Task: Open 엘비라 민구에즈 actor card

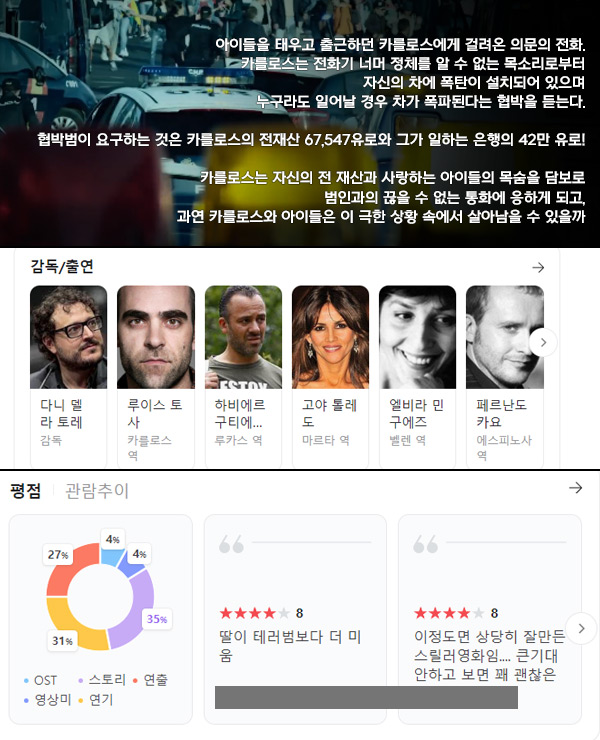Action: (x=417, y=376)
